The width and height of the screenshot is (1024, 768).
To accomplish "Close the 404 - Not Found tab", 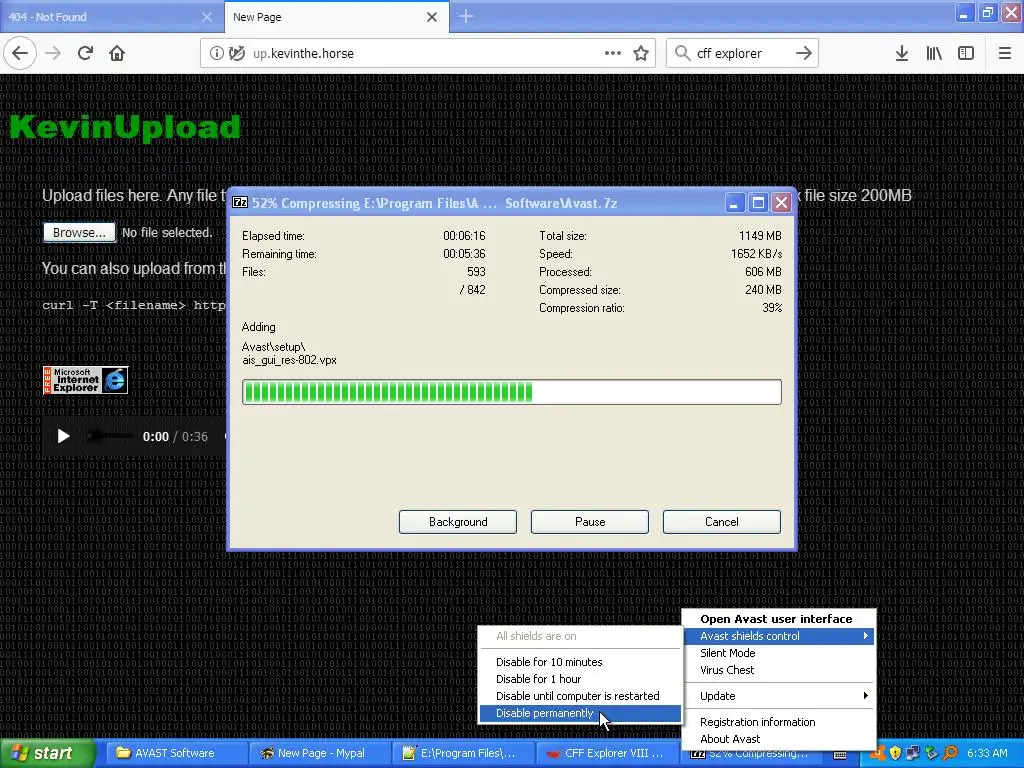I will (x=206, y=17).
